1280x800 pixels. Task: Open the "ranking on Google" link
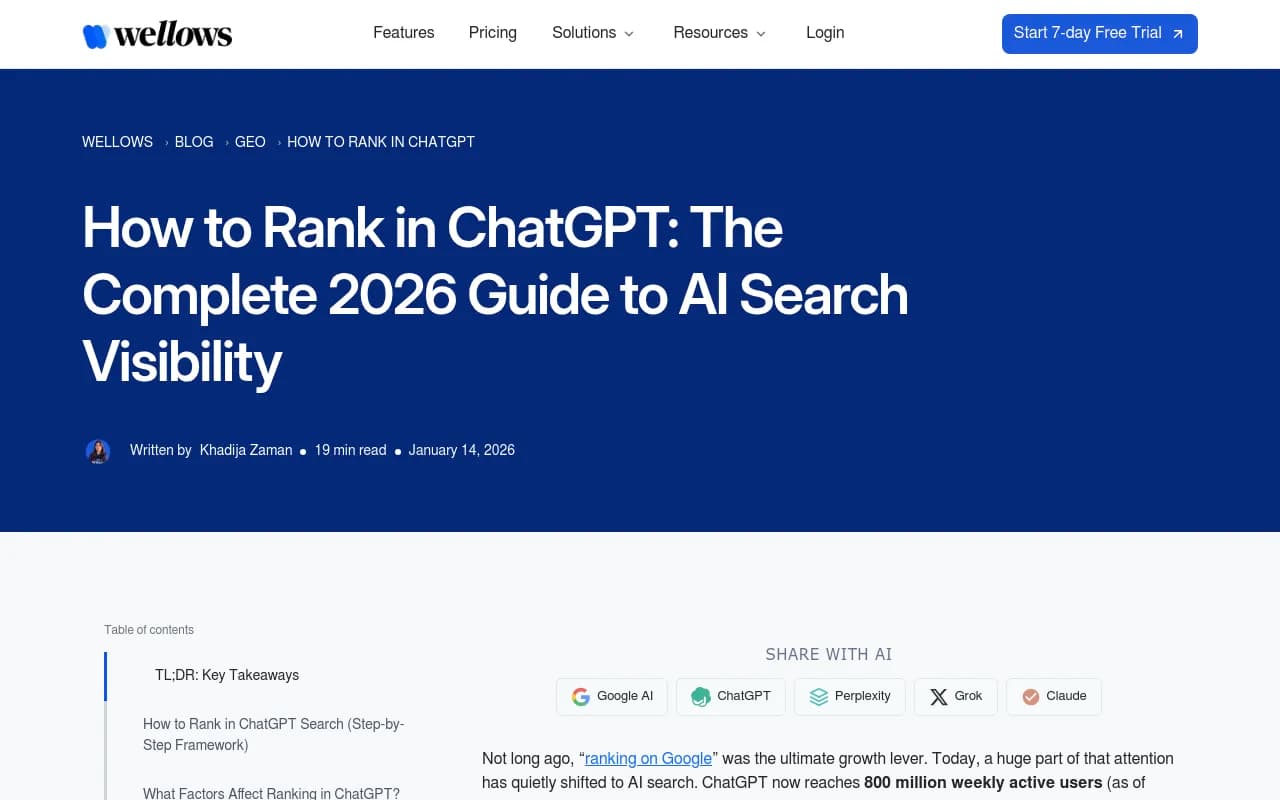pyautogui.click(x=648, y=758)
